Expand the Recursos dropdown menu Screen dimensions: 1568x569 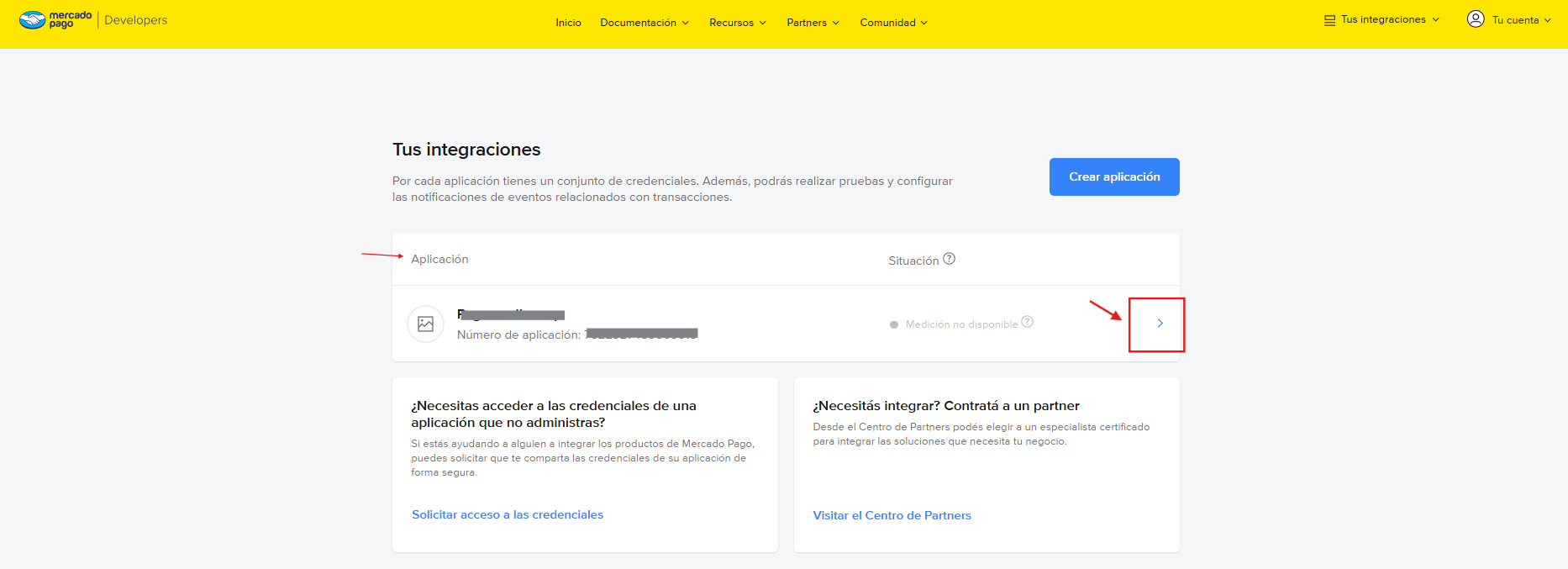[737, 23]
